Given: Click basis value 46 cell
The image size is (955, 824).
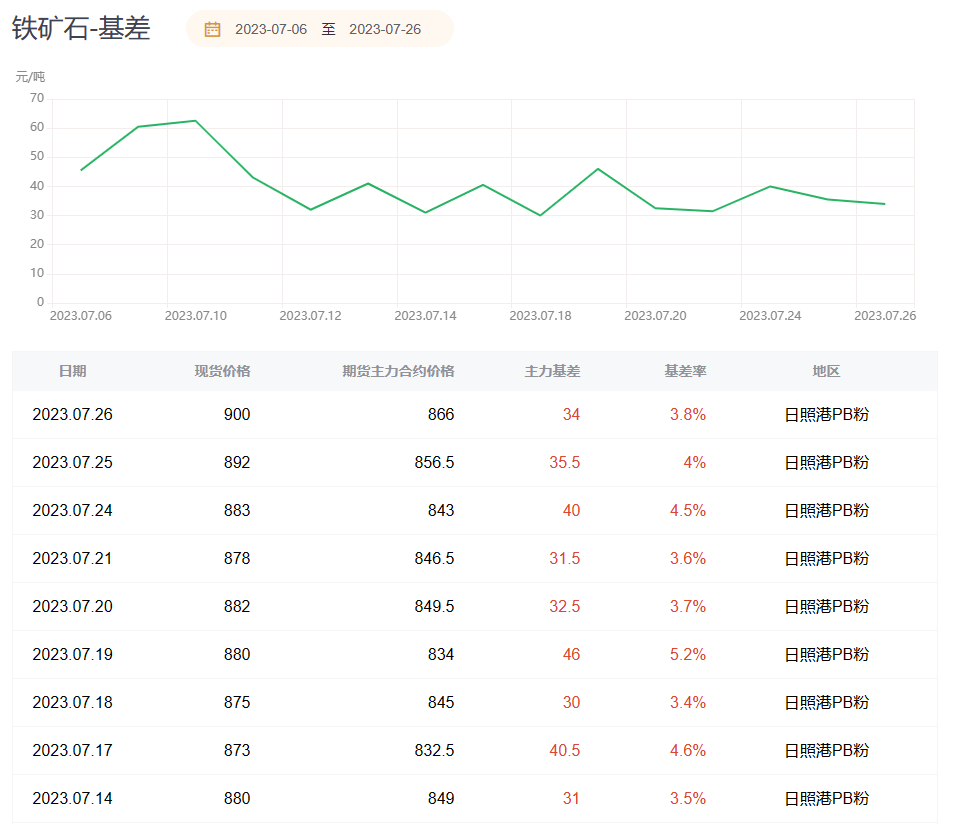Looking at the screenshot, I should [x=571, y=655].
